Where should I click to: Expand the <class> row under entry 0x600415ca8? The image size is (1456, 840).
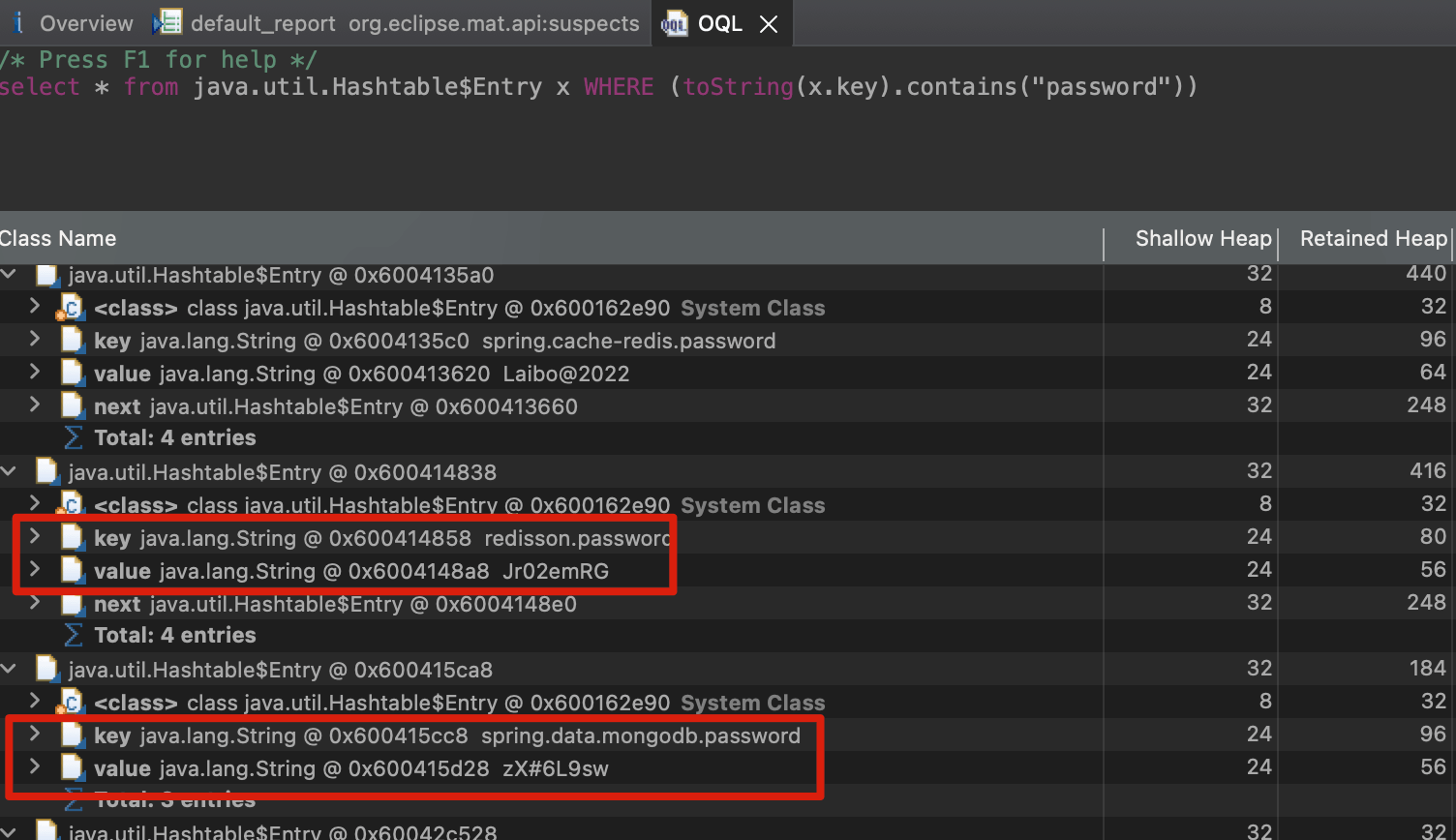coord(35,702)
